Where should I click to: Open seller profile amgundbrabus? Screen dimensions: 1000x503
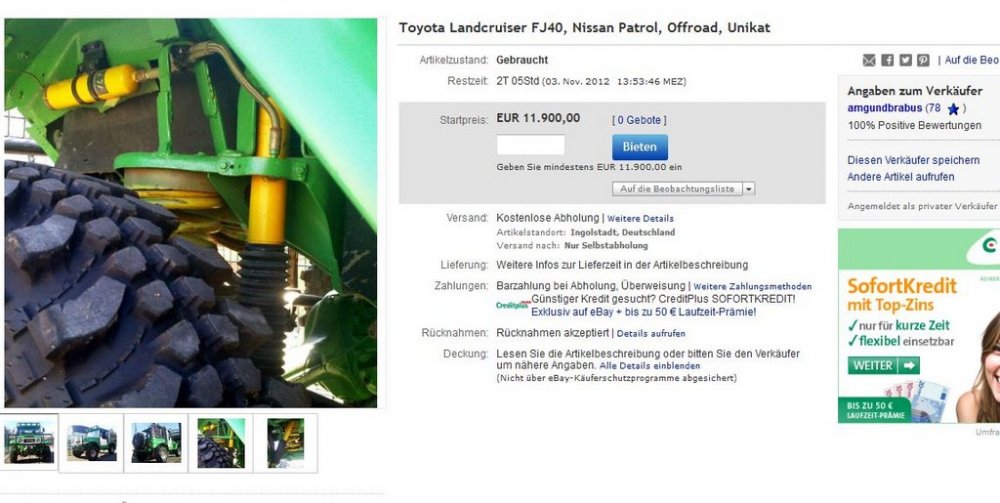pos(885,108)
